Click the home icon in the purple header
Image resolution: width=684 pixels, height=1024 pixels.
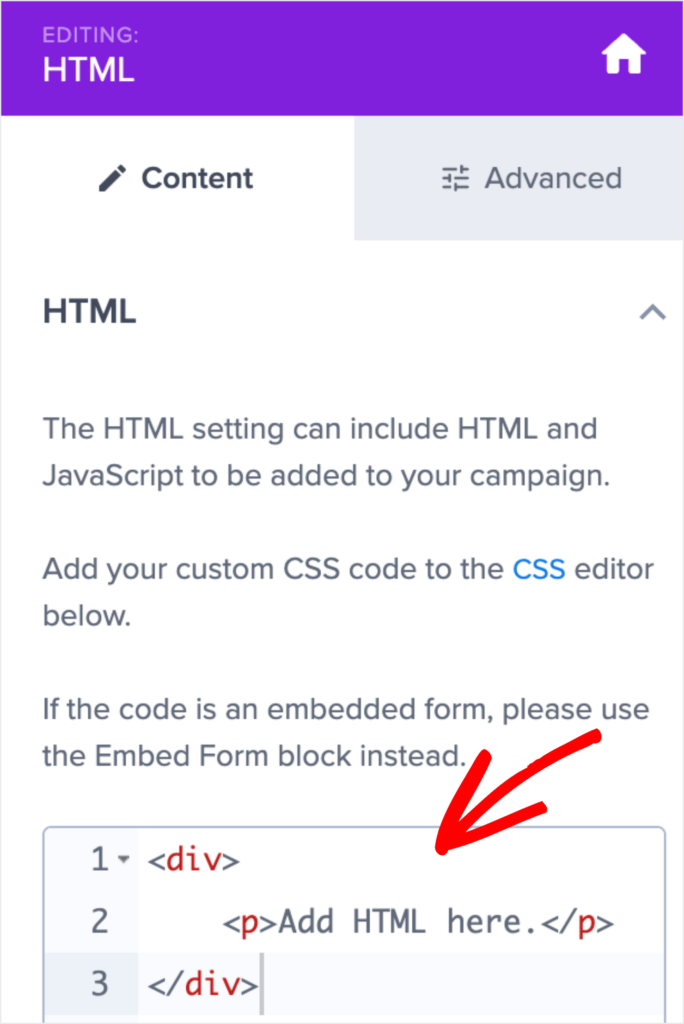622,54
